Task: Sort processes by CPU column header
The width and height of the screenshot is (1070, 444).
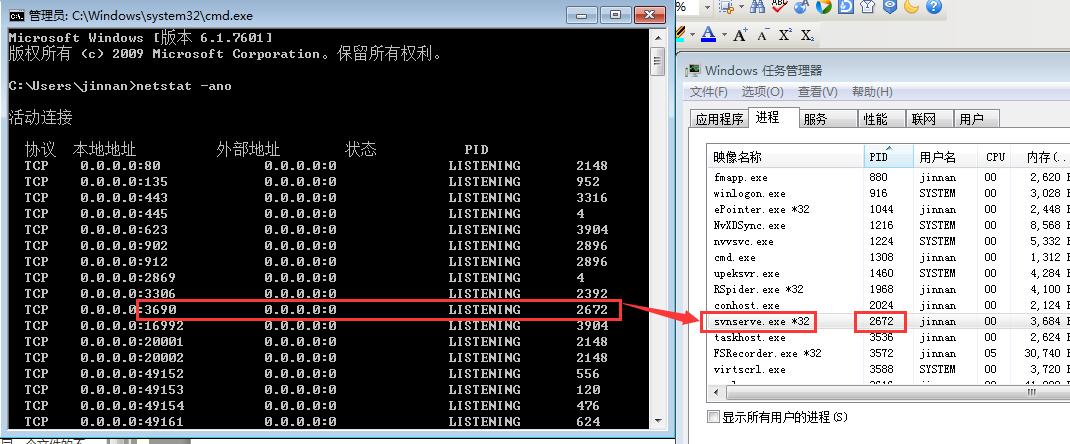Action: click(993, 158)
